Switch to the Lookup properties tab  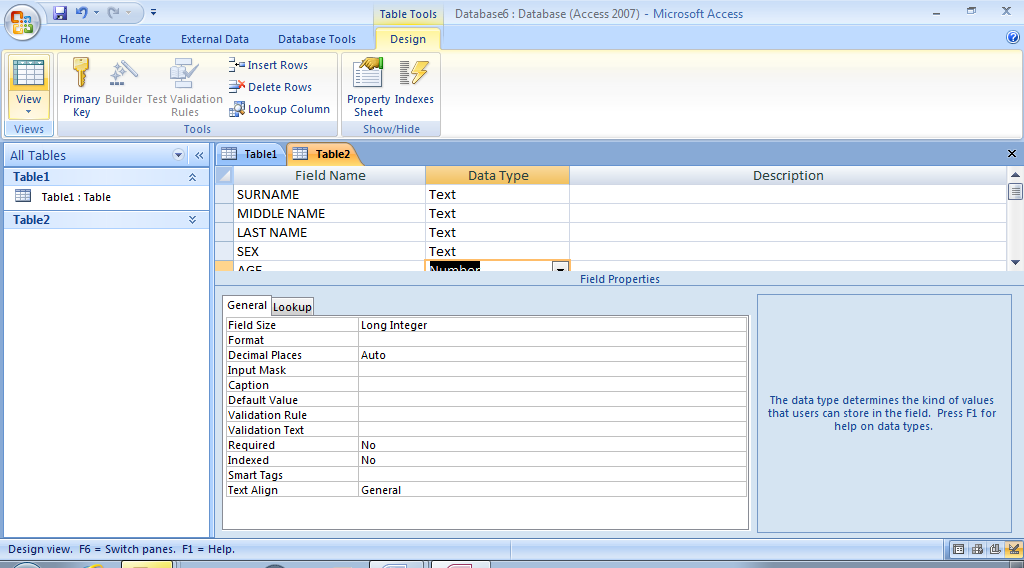(x=292, y=307)
